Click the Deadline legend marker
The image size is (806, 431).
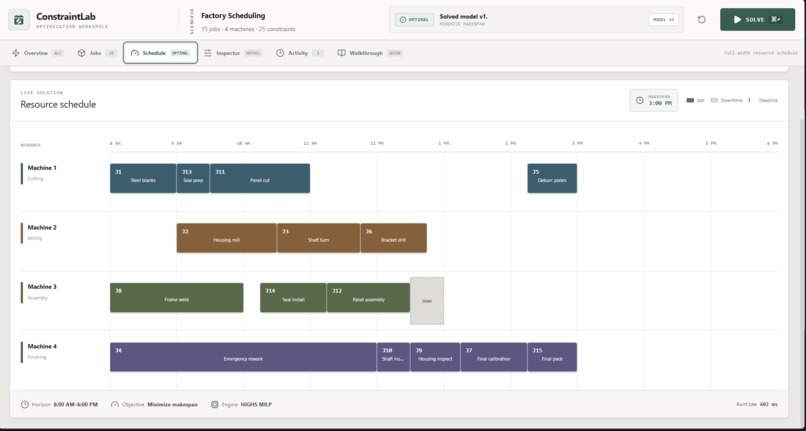749,100
